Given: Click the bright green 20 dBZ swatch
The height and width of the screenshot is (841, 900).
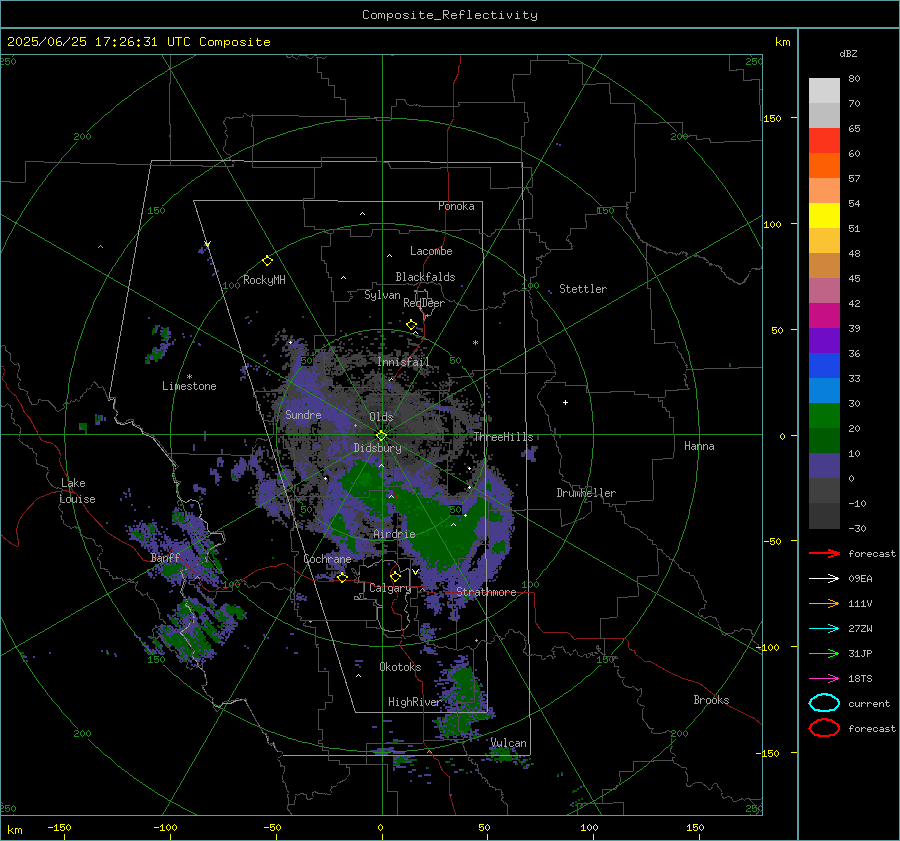Looking at the screenshot, I should (824, 416).
